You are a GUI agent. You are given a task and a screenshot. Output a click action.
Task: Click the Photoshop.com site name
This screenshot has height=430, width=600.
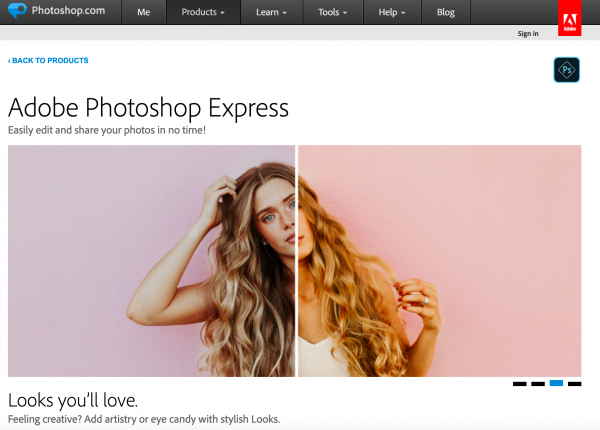[68, 10]
